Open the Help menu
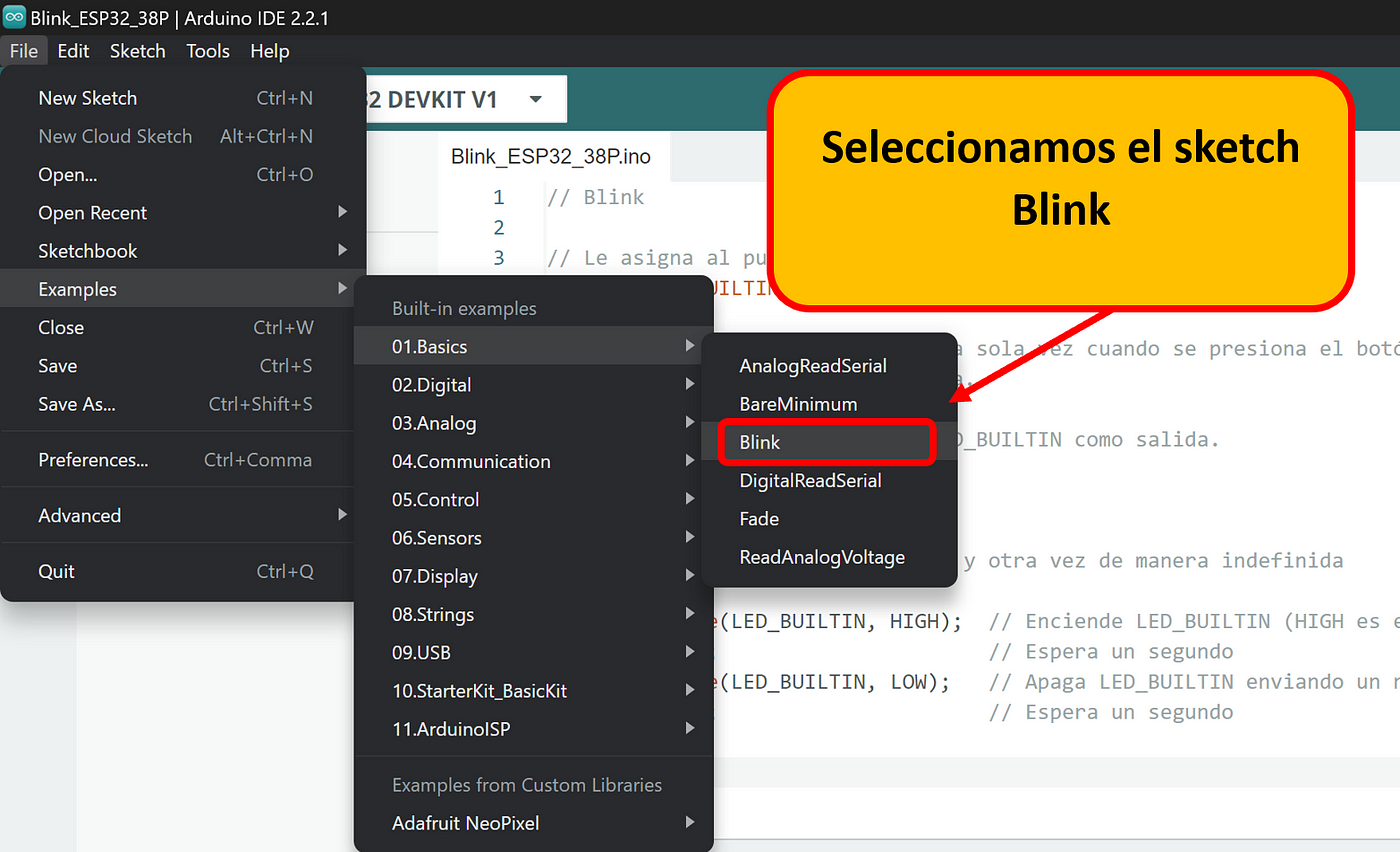 pyautogui.click(x=270, y=51)
